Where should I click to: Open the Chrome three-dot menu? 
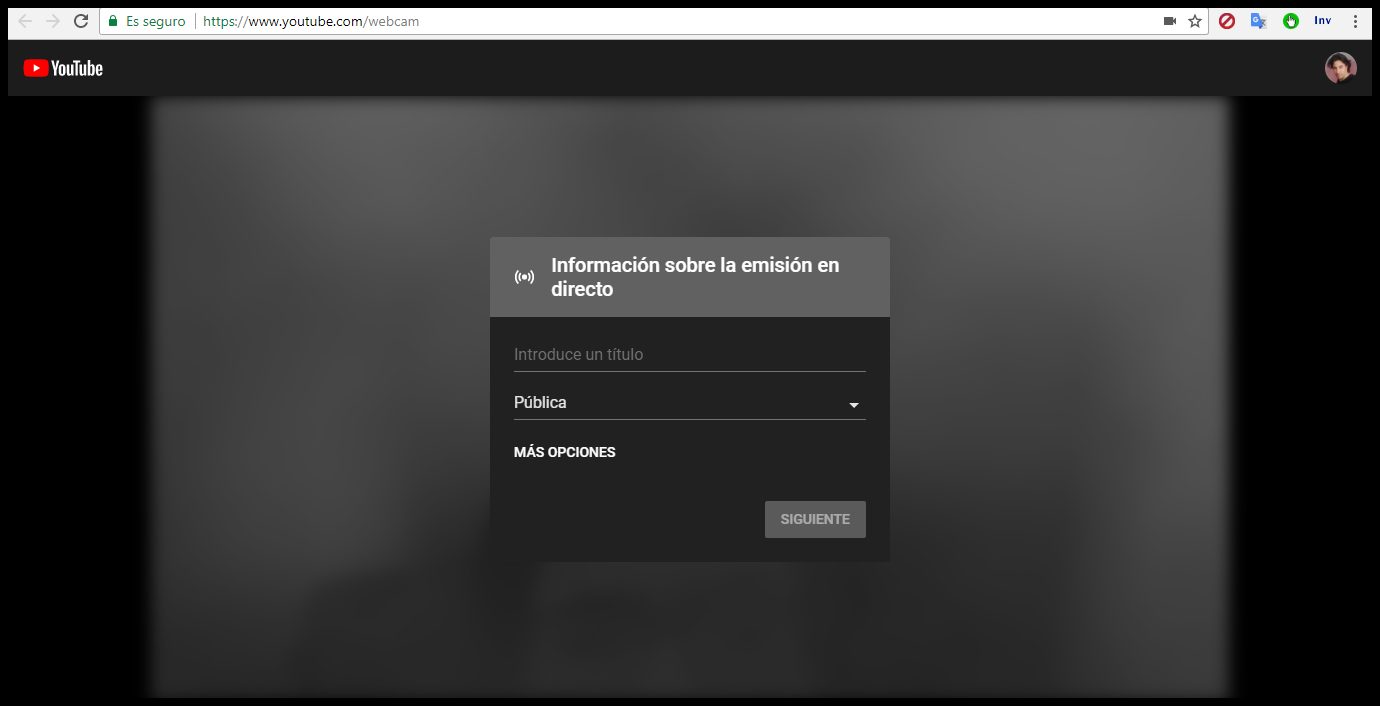click(x=1355, y=21)
